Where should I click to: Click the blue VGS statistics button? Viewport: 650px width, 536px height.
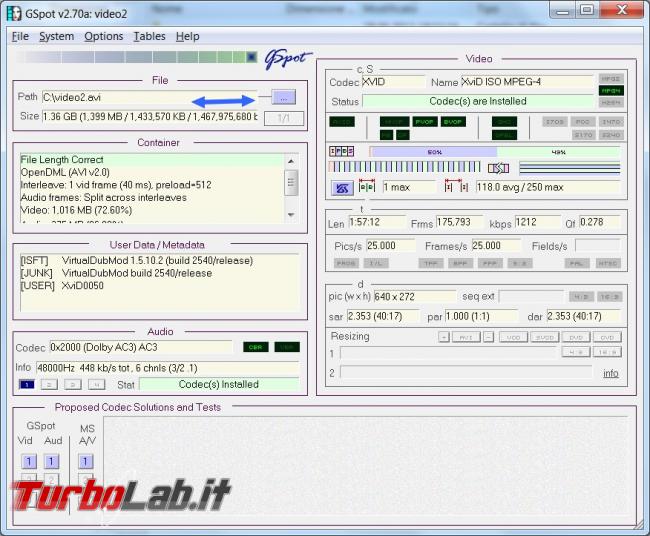[x=342, y=188]
